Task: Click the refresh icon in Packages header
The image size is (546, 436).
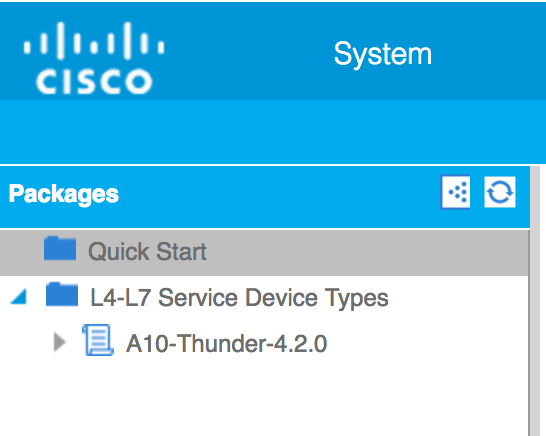Action: (500, 192)
